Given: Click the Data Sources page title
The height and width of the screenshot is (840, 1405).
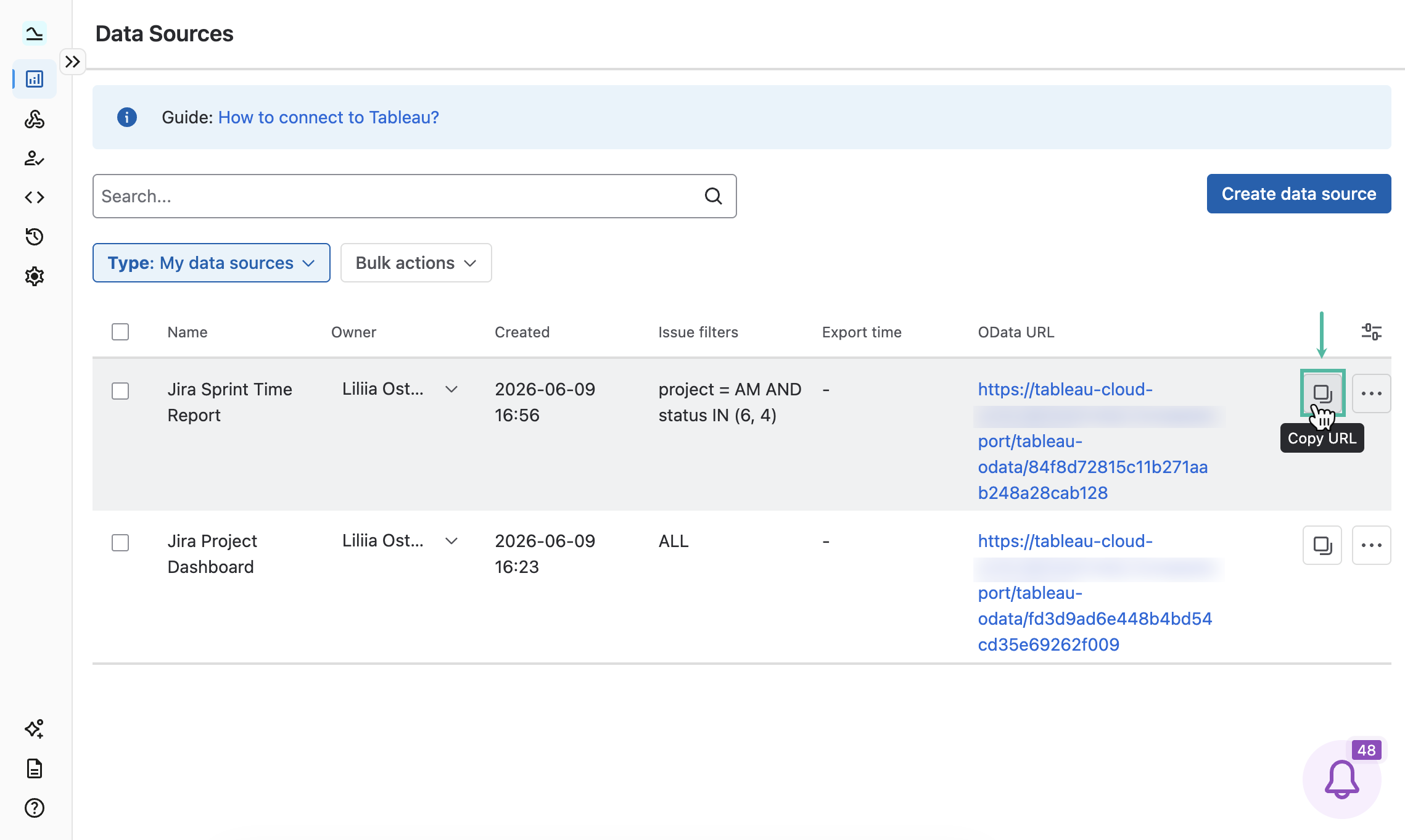Looking at the screenshot, I should tap(165, 33).
